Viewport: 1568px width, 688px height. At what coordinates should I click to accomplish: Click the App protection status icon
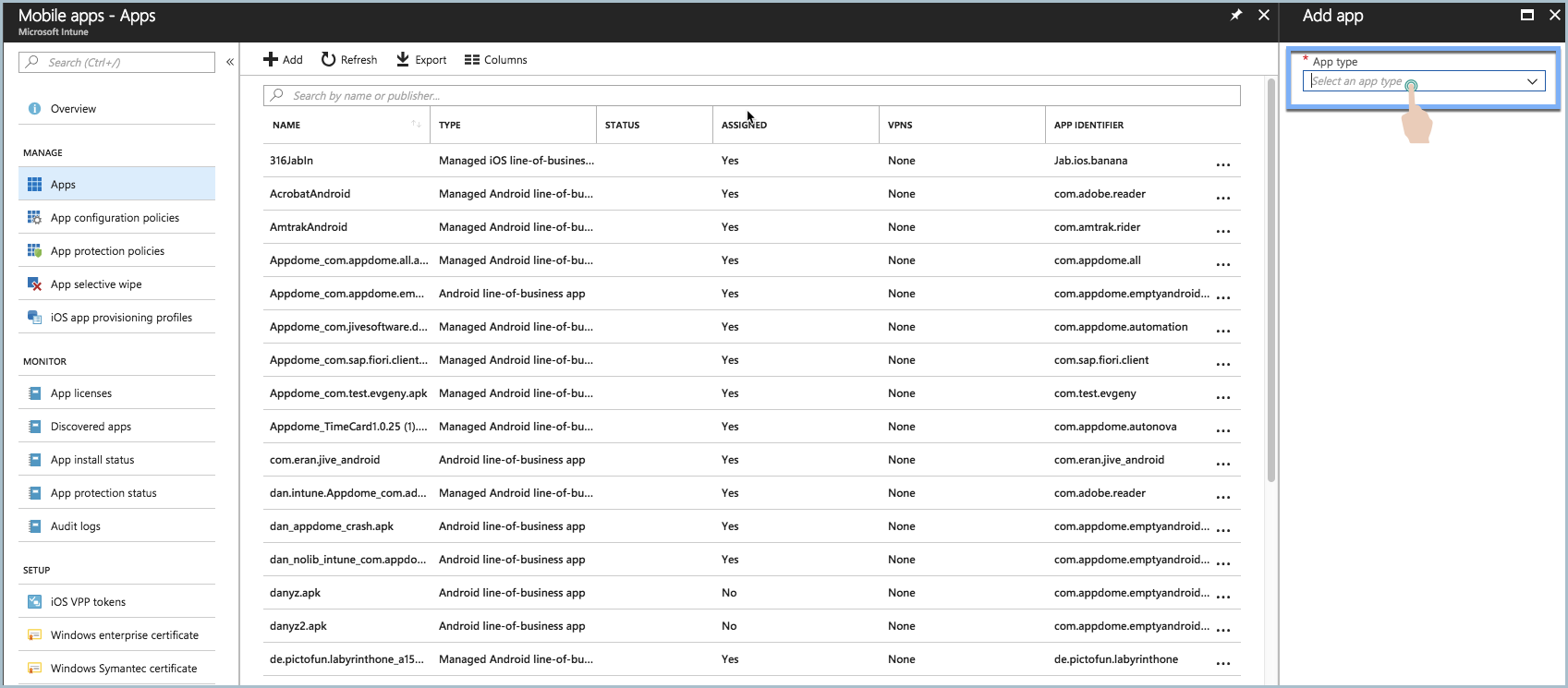click(34, 493)
